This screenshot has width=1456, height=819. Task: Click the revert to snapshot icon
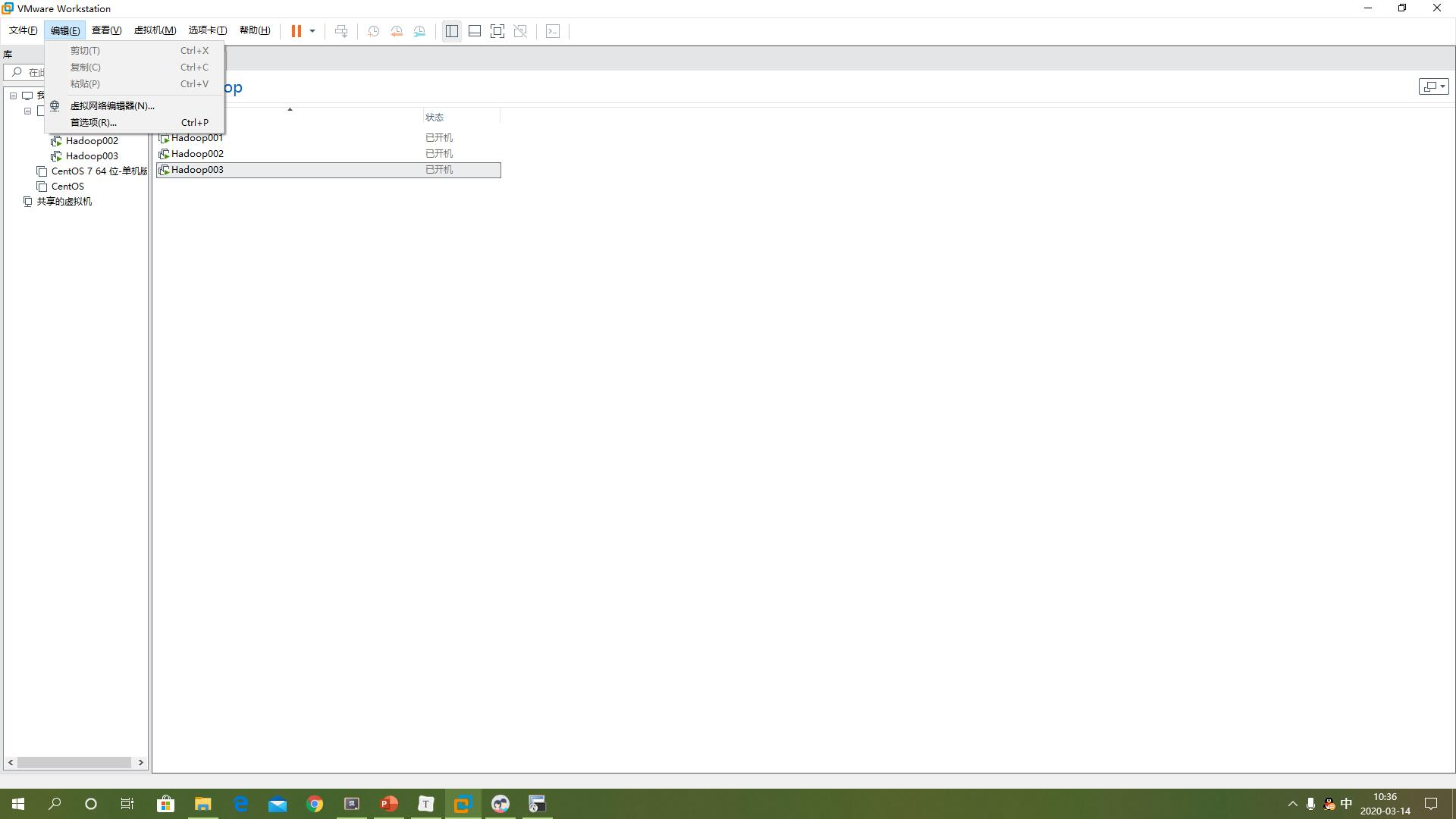(397, 31)
